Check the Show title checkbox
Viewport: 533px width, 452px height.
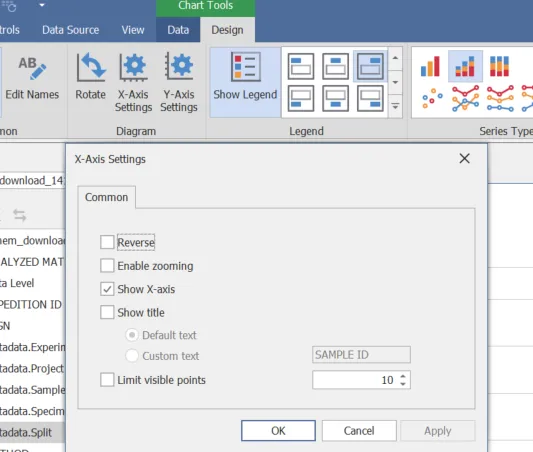click(107, 312)
